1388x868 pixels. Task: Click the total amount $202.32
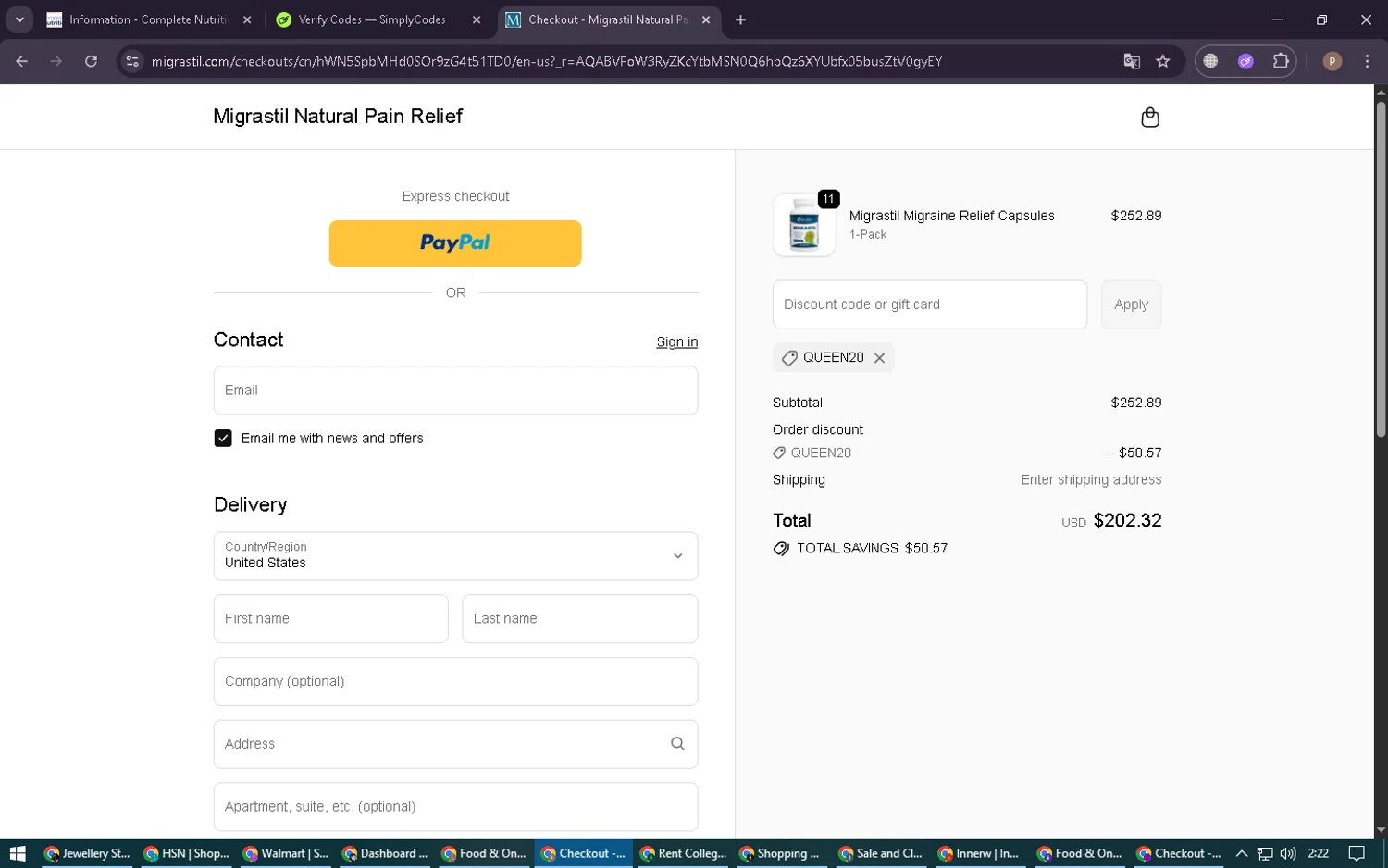click(x=1127, y=521)
